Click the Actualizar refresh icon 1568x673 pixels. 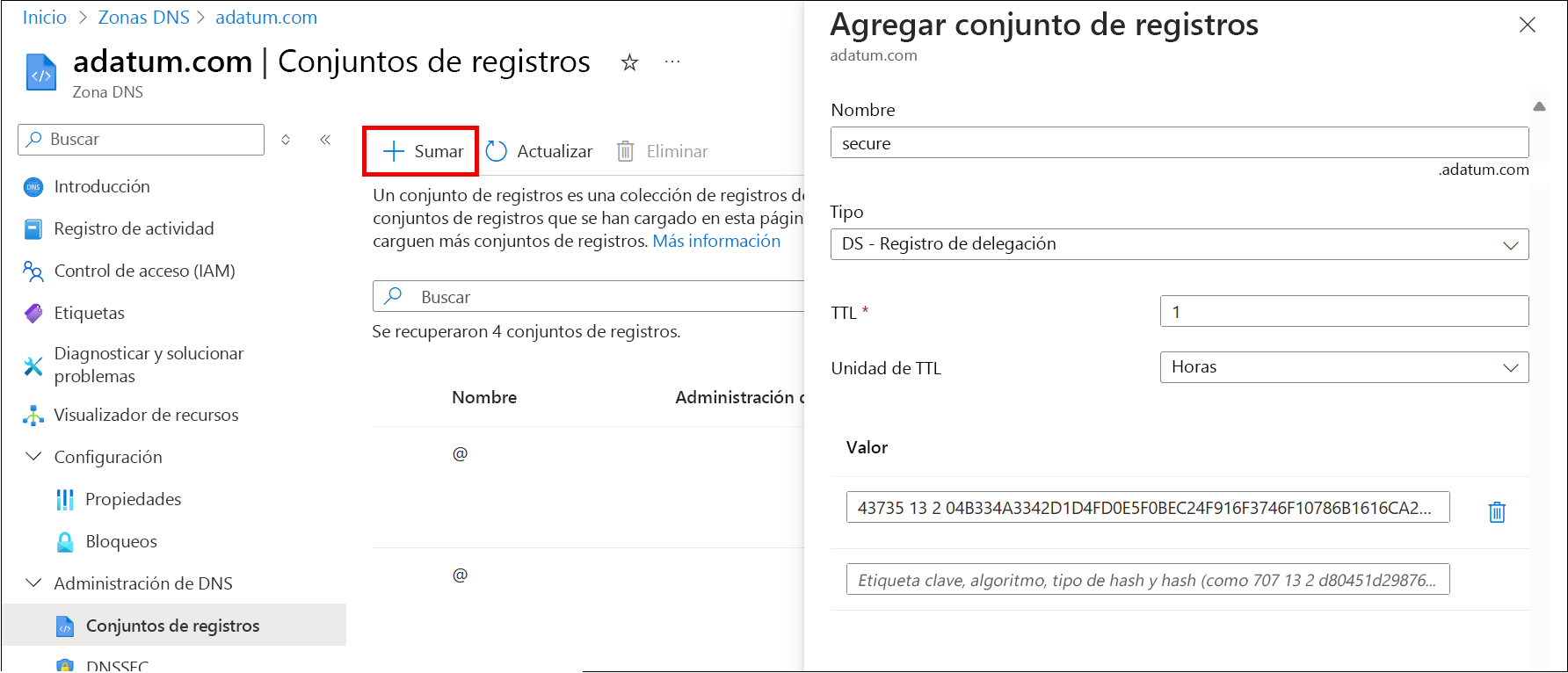click(497, 151)
